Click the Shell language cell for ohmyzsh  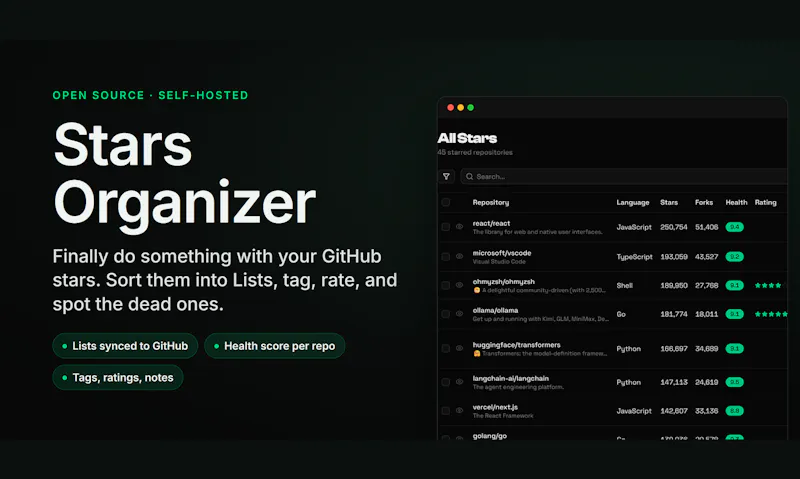[624, 286]
